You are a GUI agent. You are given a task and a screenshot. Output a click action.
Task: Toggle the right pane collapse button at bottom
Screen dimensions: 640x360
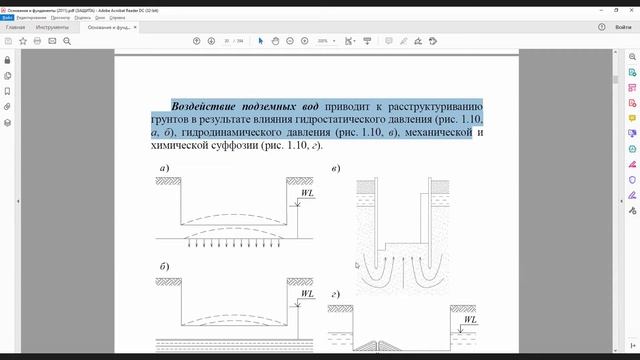tap(632, 346)
